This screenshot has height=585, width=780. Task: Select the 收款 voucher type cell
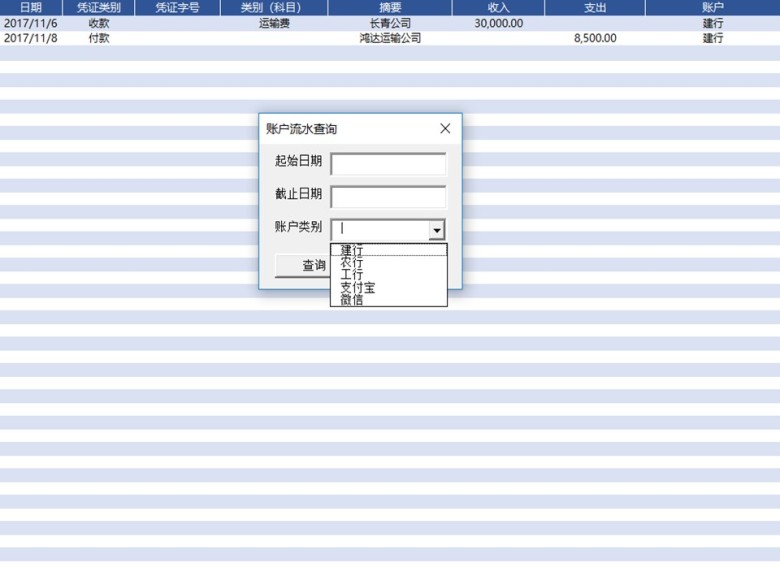click(98, 23)
